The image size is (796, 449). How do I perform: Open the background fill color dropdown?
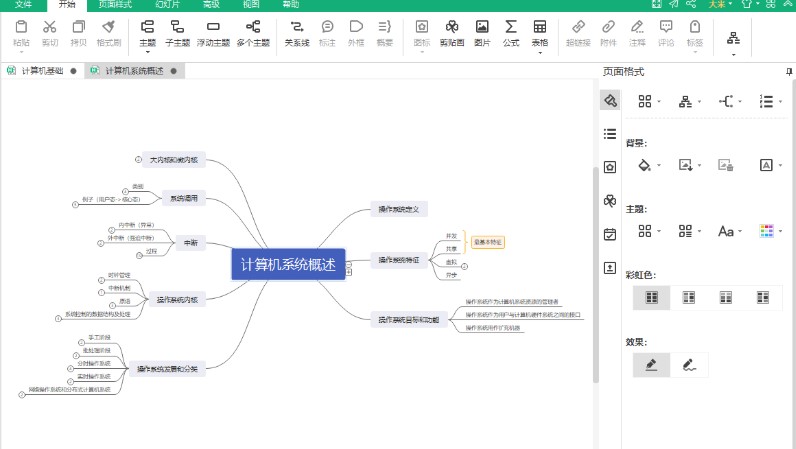(661, 165)
